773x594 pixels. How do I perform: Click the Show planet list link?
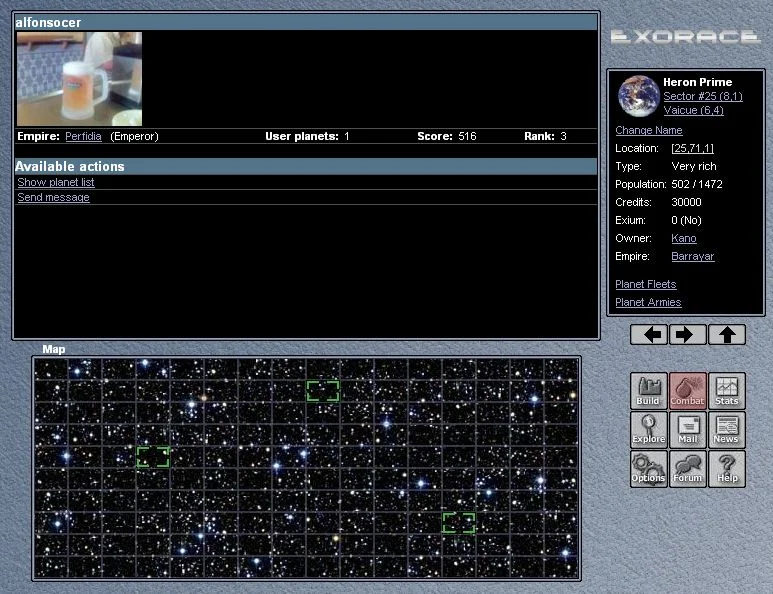point(56,182)
